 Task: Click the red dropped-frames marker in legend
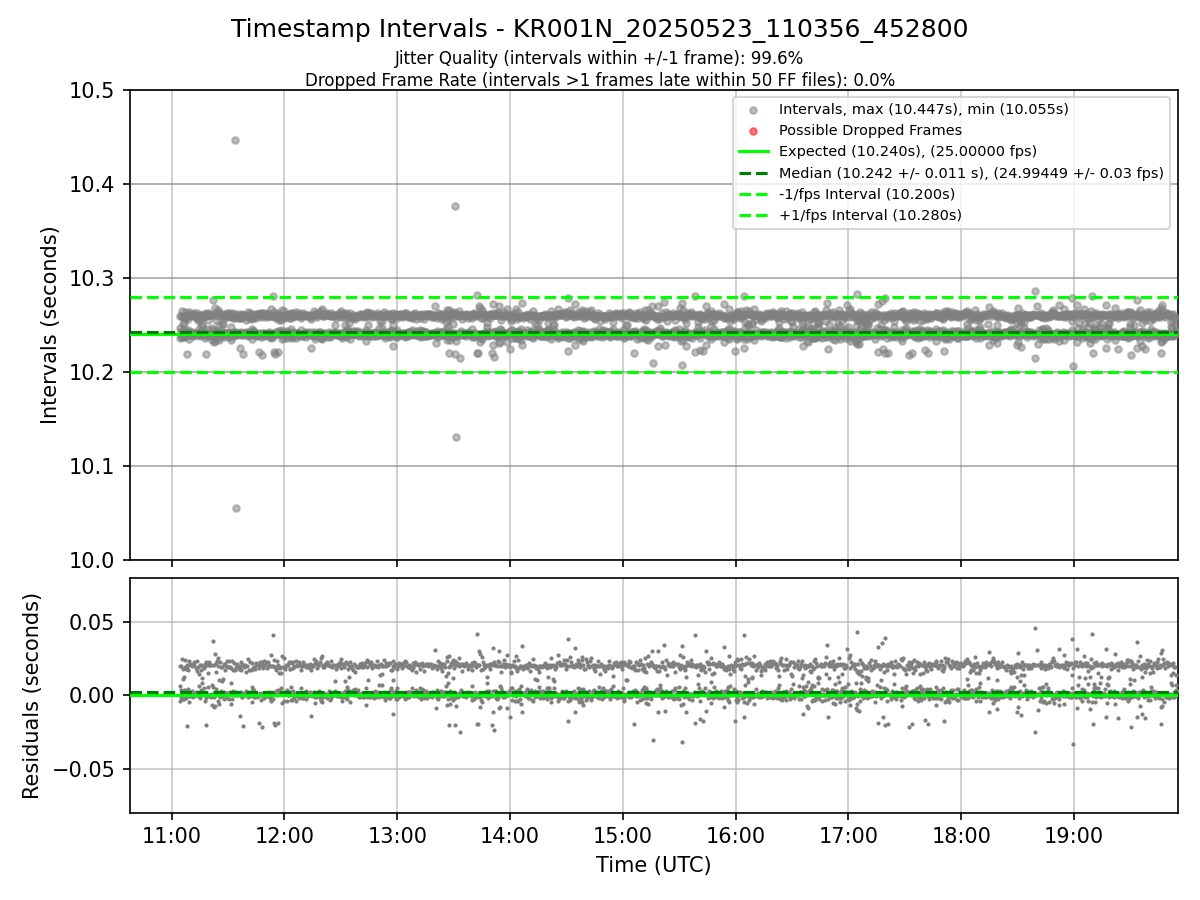[x=754, y=131]
